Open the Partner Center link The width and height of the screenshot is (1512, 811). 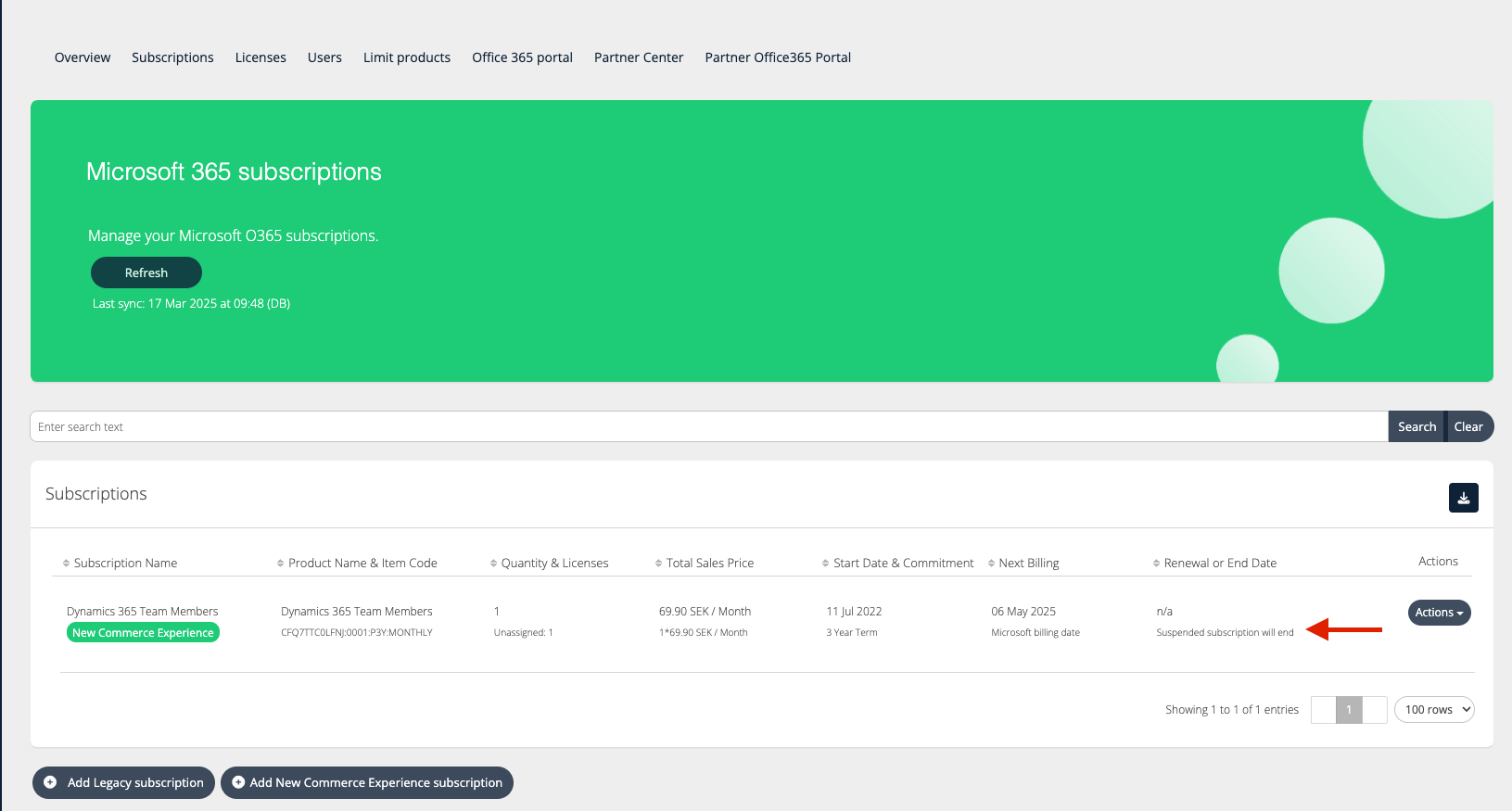639,57
